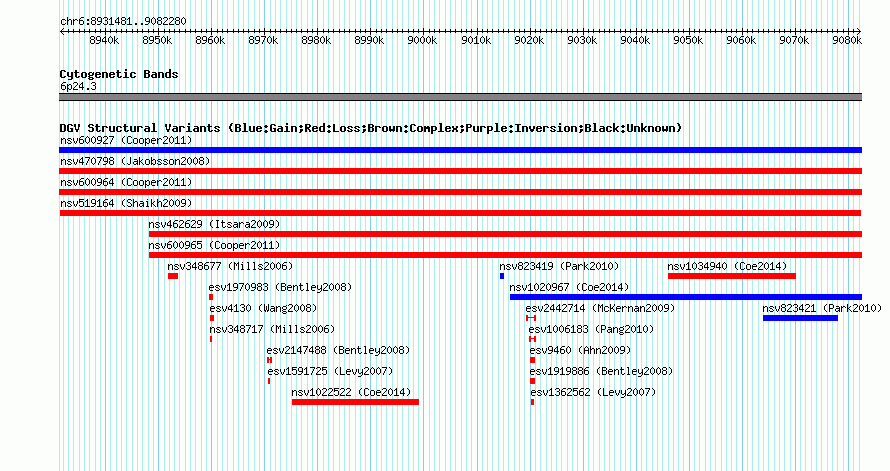The height and width of the screenshot is (471, 890).
Task: Select the red nsv600965 loss bar
Action: click(x=505, y=255)
